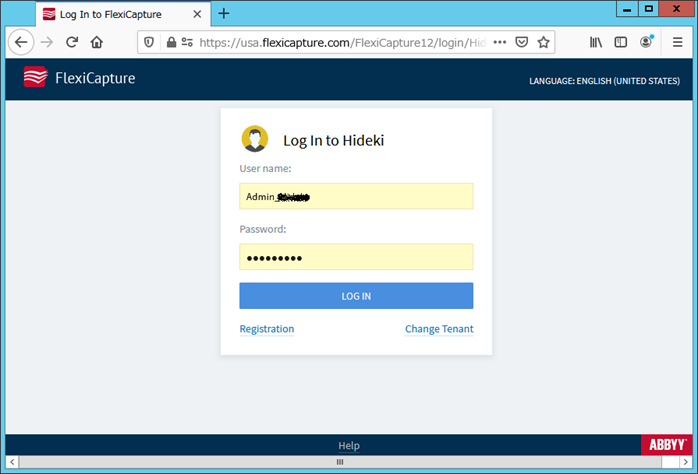This screenshot has width=698, height=474.
Task: Open the Library bookmarks and history icon
Action: [596, 42]
